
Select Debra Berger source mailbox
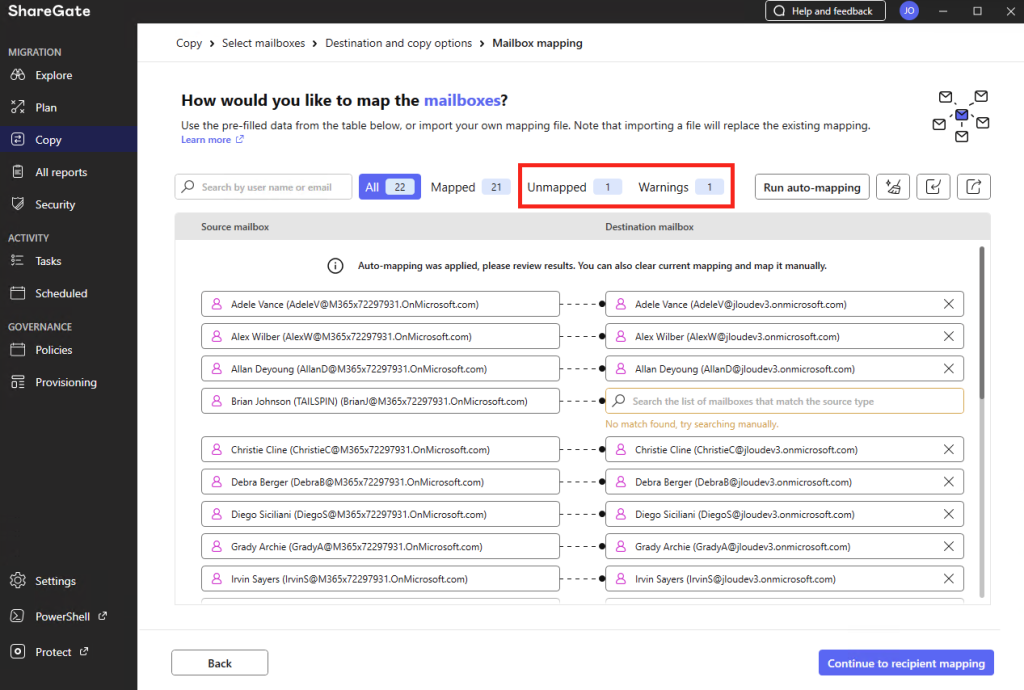[x=380, y=482]
